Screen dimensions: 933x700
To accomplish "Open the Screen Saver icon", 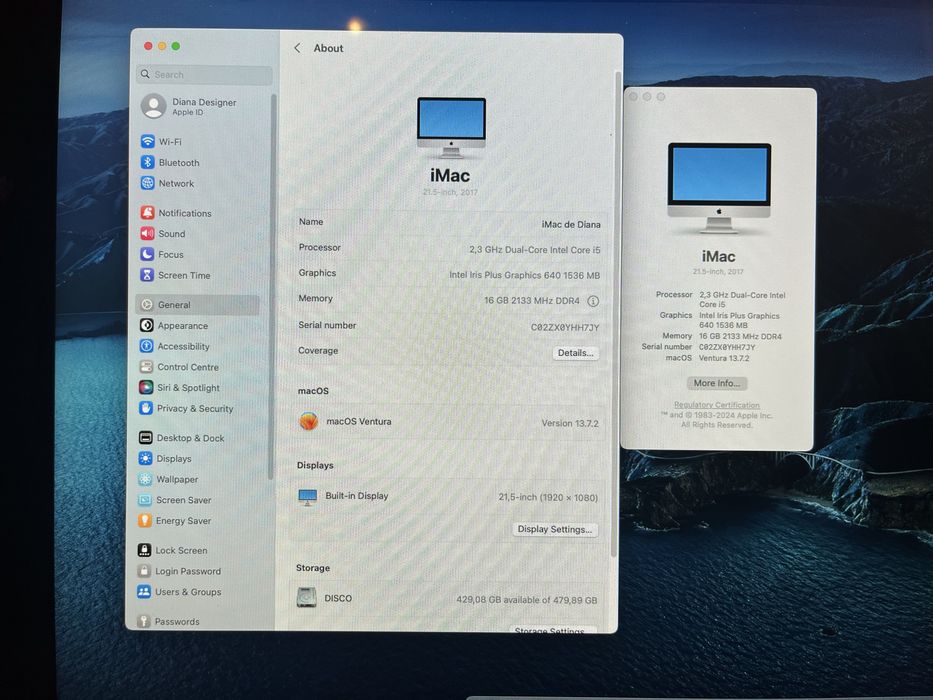I will 145,500.
